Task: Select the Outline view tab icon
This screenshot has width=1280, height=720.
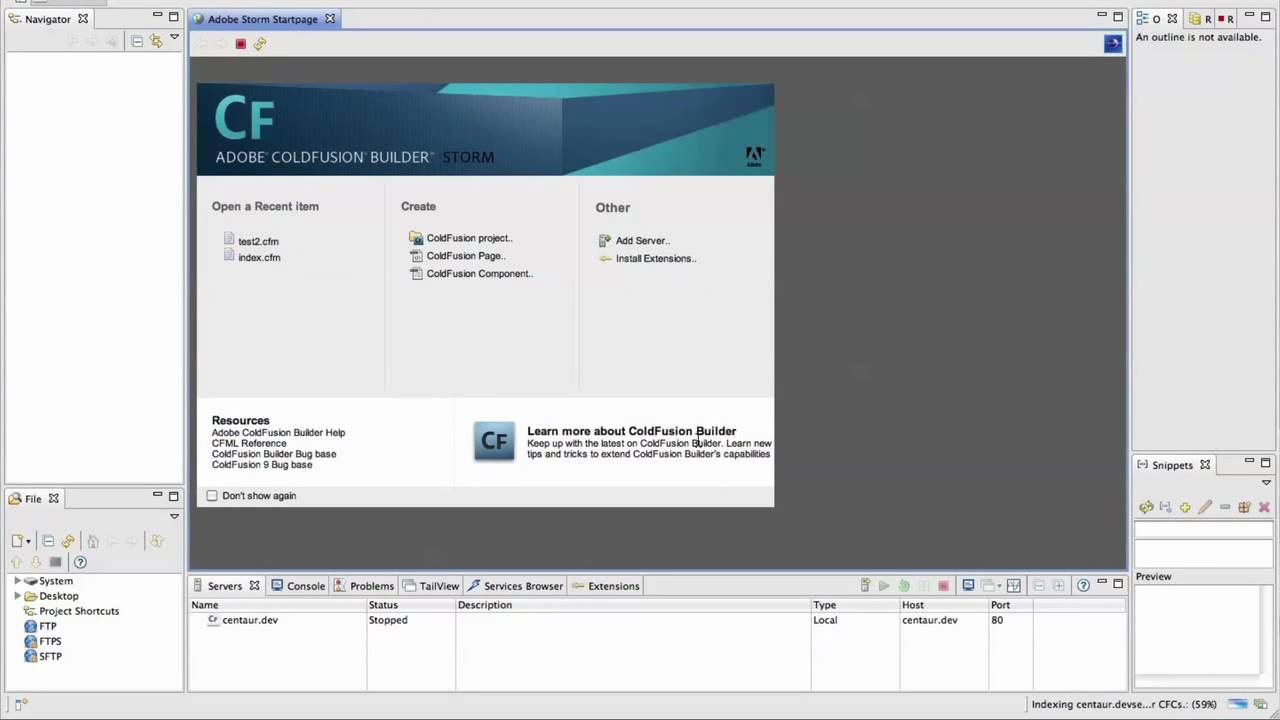Action: click(1143, 19)
